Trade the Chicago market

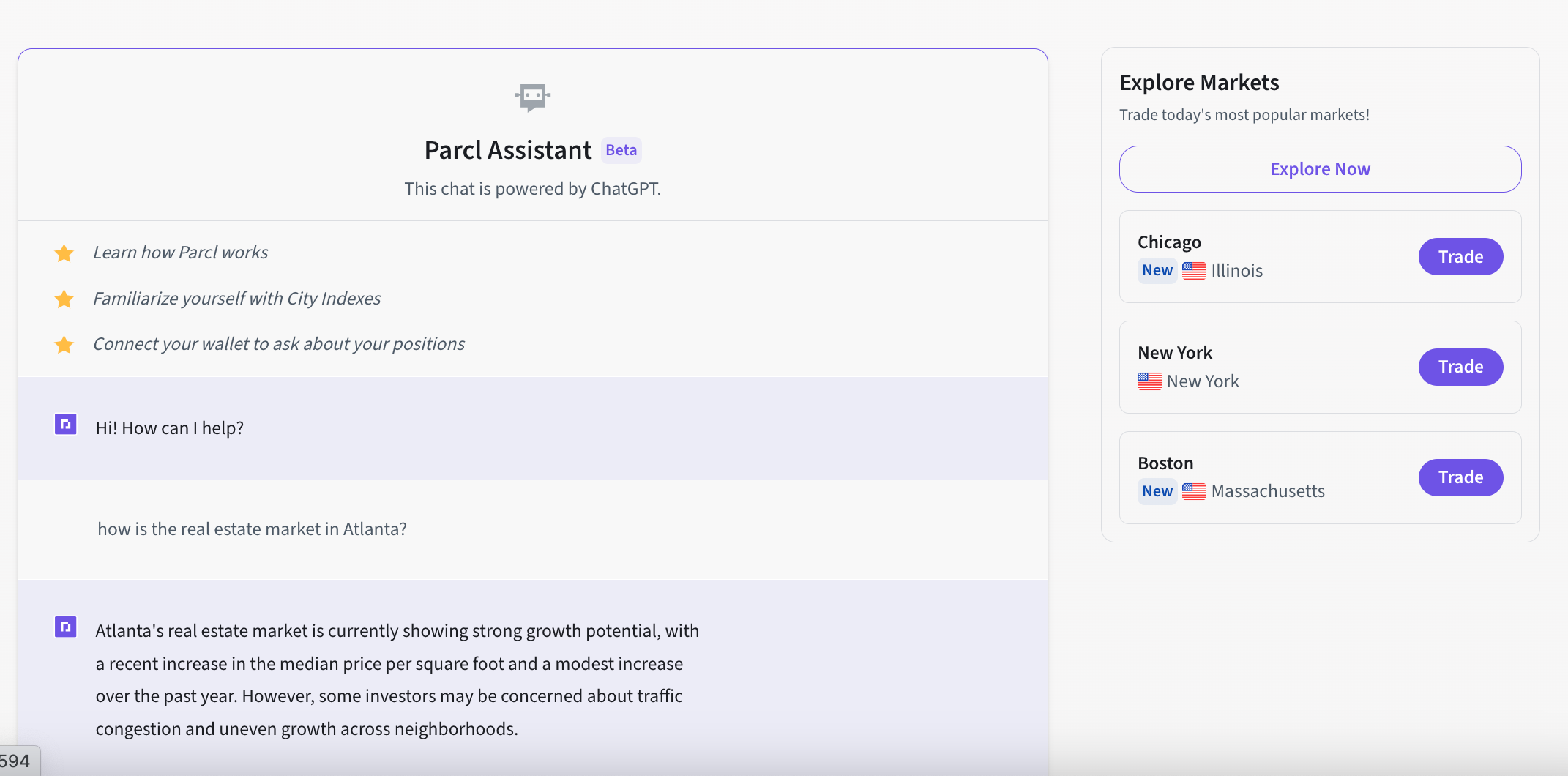pyautogui.click(x=1460, y=257)
